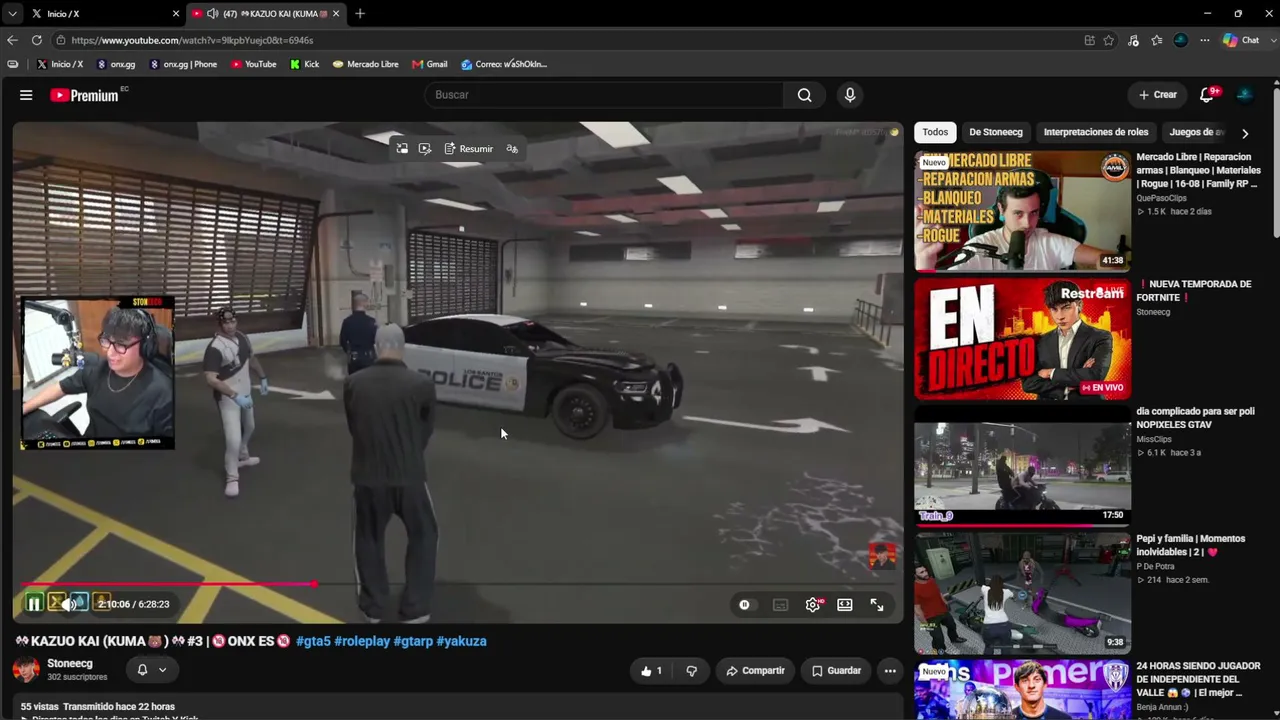Screen dimensions: 1280x720
Task: Mute the video with the volume icon
Action: pyautogui.click(x=68, y=604)
